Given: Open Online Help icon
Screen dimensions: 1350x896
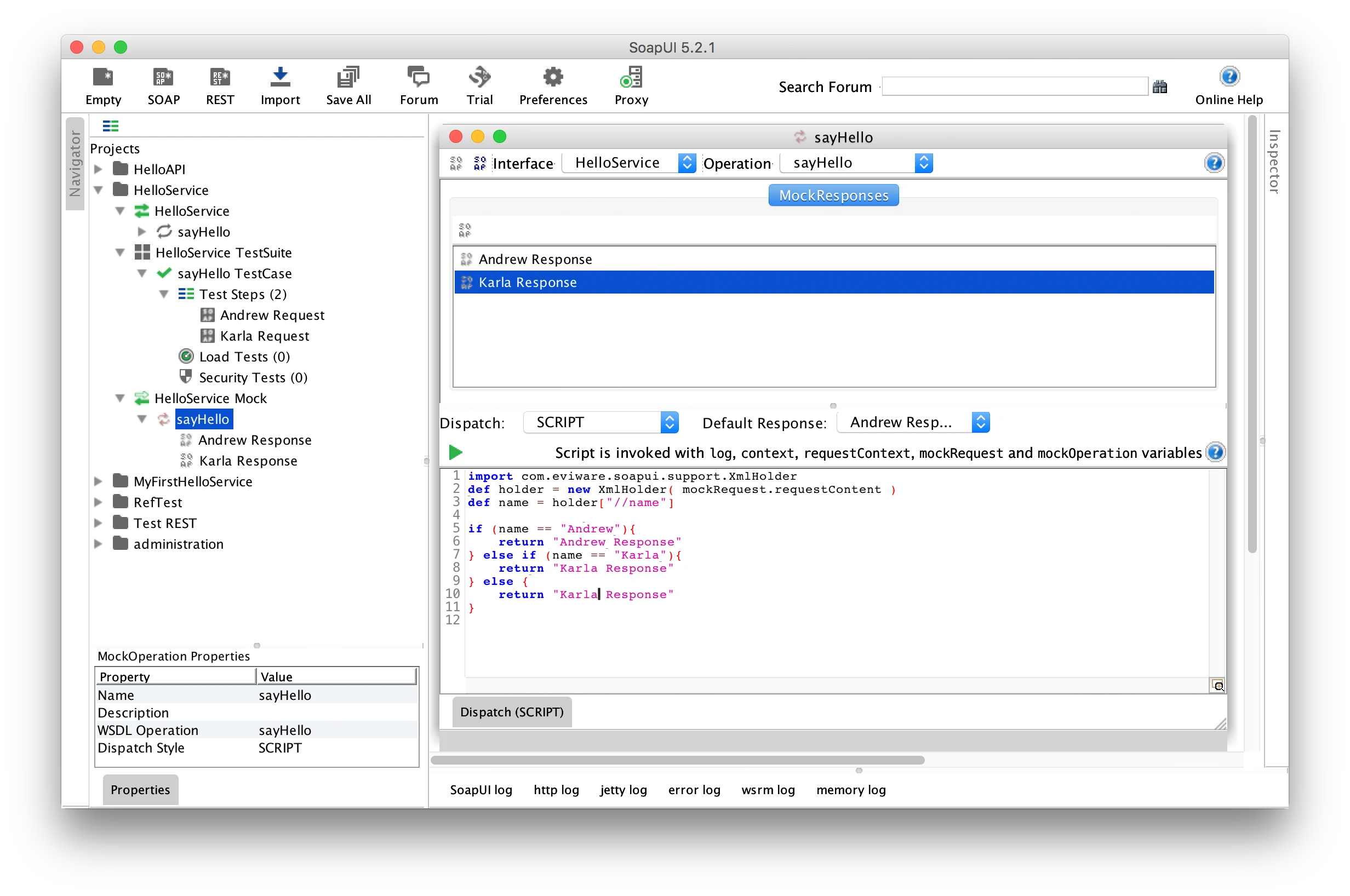Looking at the screenshot, I should coord(1229,77).
